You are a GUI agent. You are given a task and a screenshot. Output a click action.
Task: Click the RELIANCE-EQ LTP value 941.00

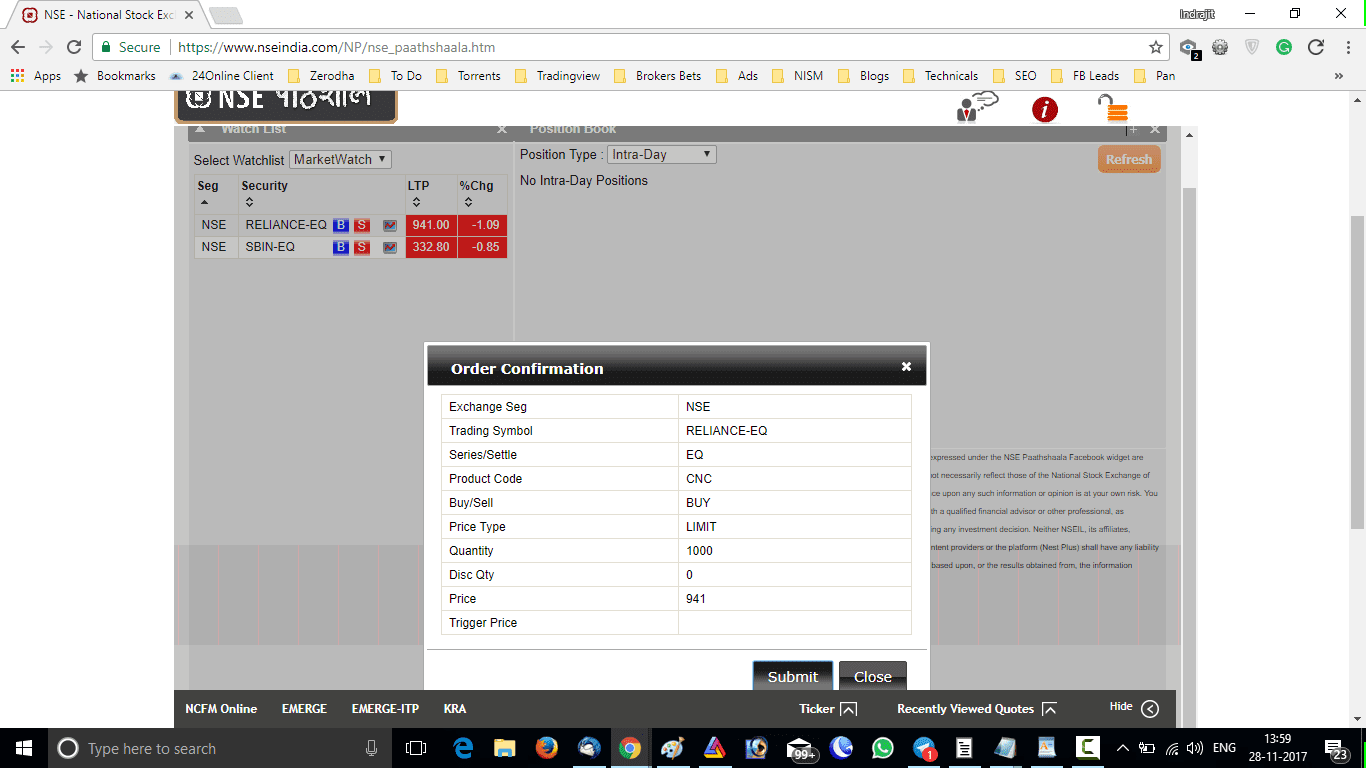(431, 225)
